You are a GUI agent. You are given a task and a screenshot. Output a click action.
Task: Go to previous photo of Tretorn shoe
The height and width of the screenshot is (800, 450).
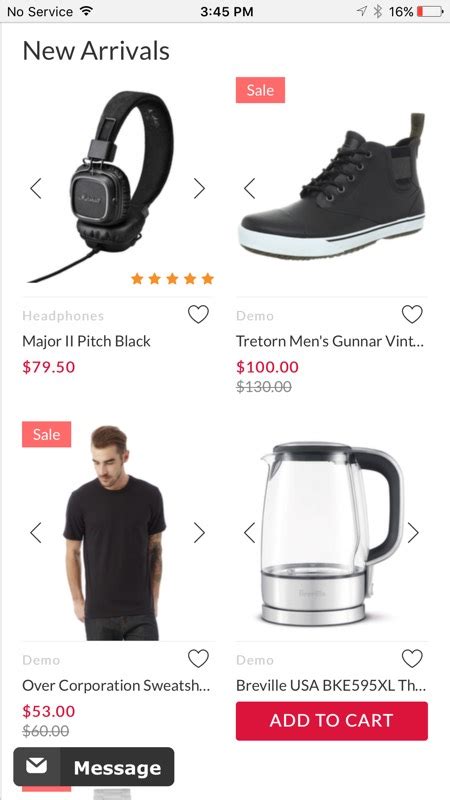pyautogui.click(x=249, y=188)
